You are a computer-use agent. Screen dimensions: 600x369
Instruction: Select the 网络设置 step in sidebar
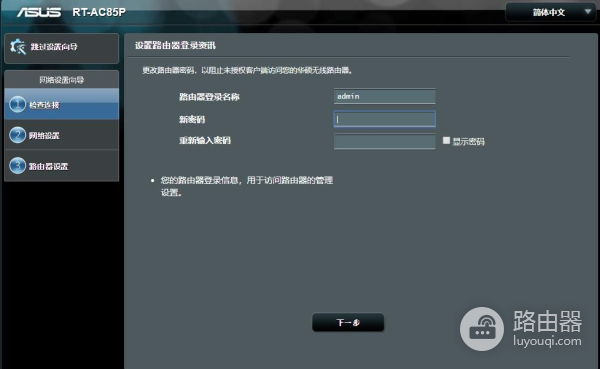[x=62, y=135]
